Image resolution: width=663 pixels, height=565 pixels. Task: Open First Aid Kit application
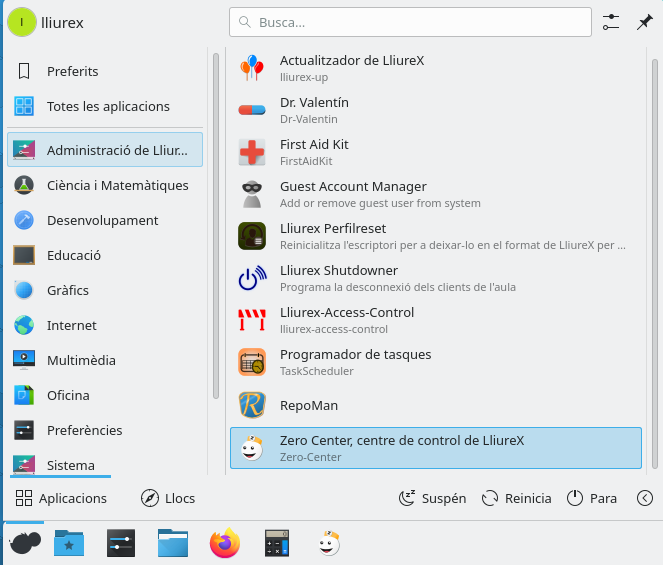(x=314, y=152)
